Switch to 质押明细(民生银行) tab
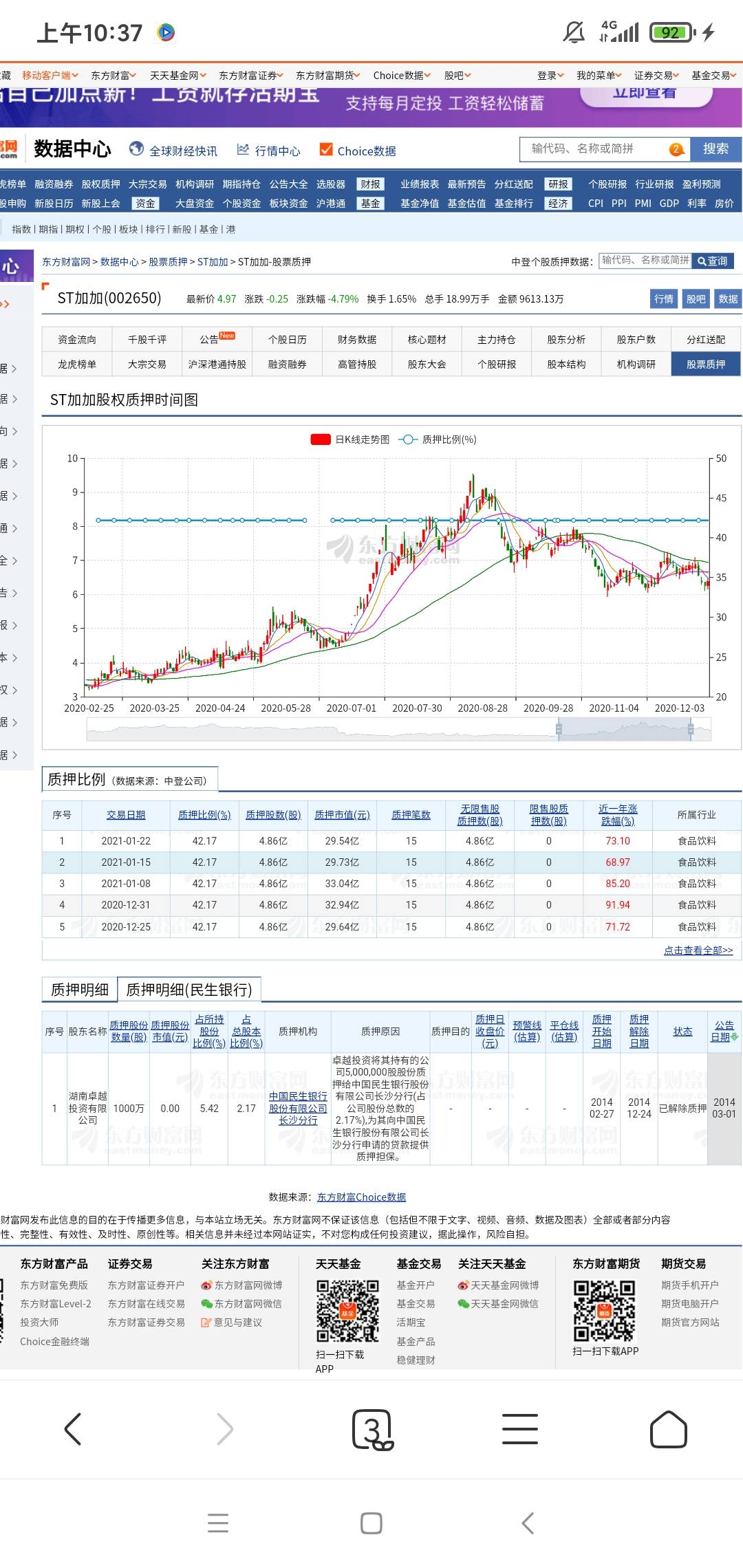Screen dimensions: 743x1568 pos(189,989)
